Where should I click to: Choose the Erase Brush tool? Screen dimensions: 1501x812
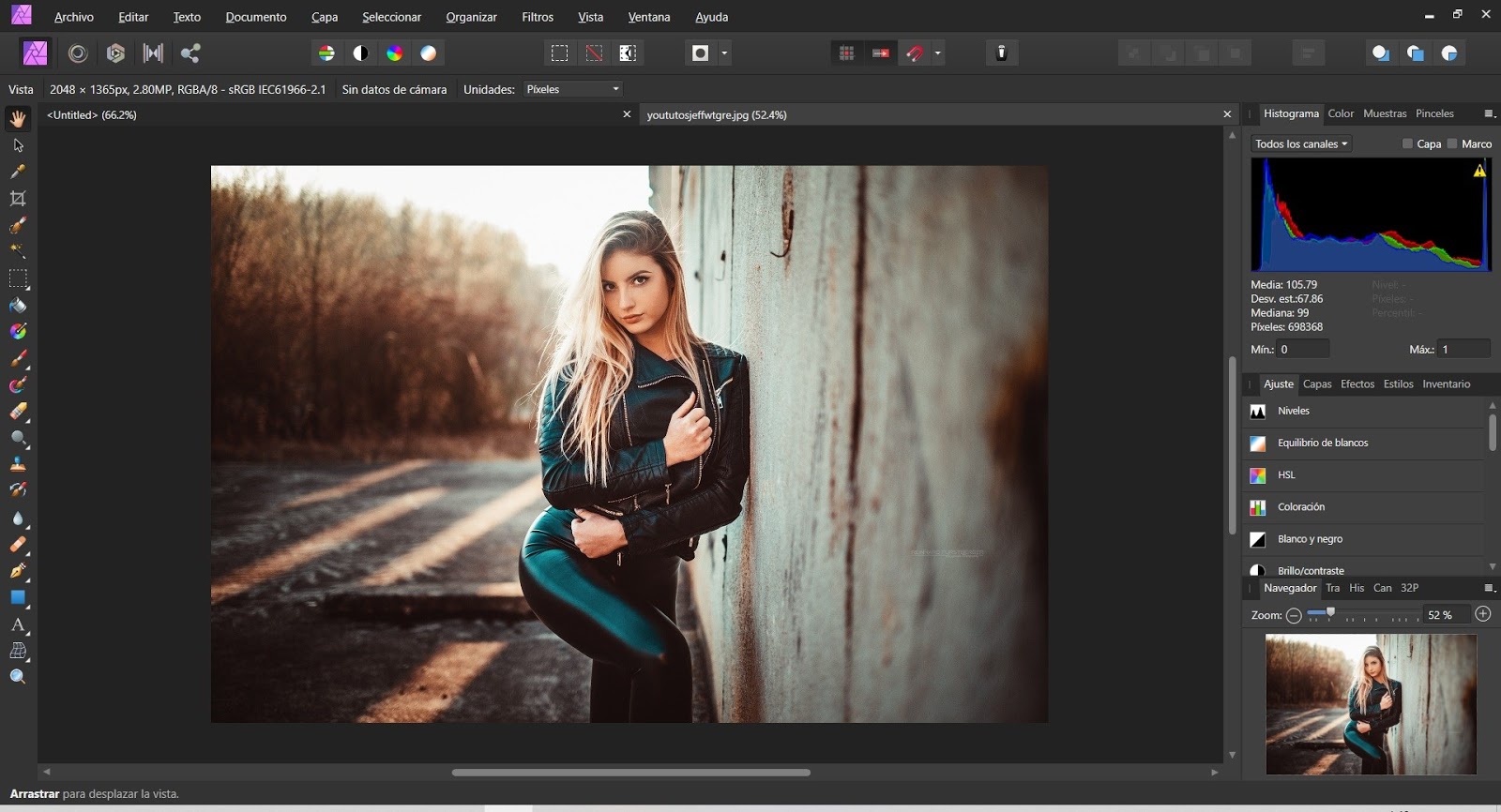click(x=18, y=412)
